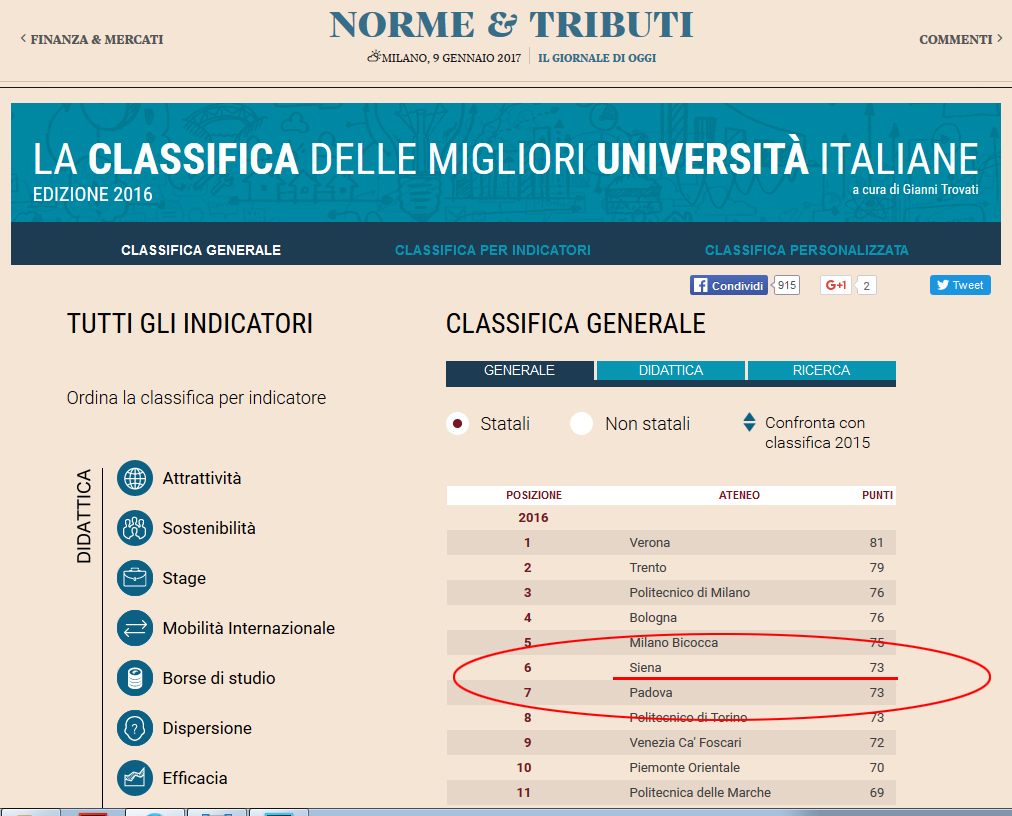Select the Statali radio button
Image resolution: width=1012 pixels, height=816 pixels.
point(457,423)
